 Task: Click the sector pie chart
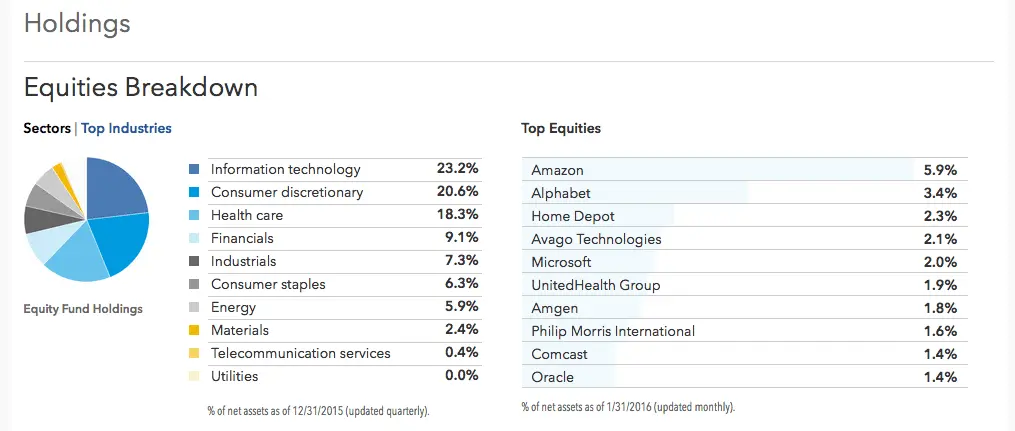tap(86, 220)
